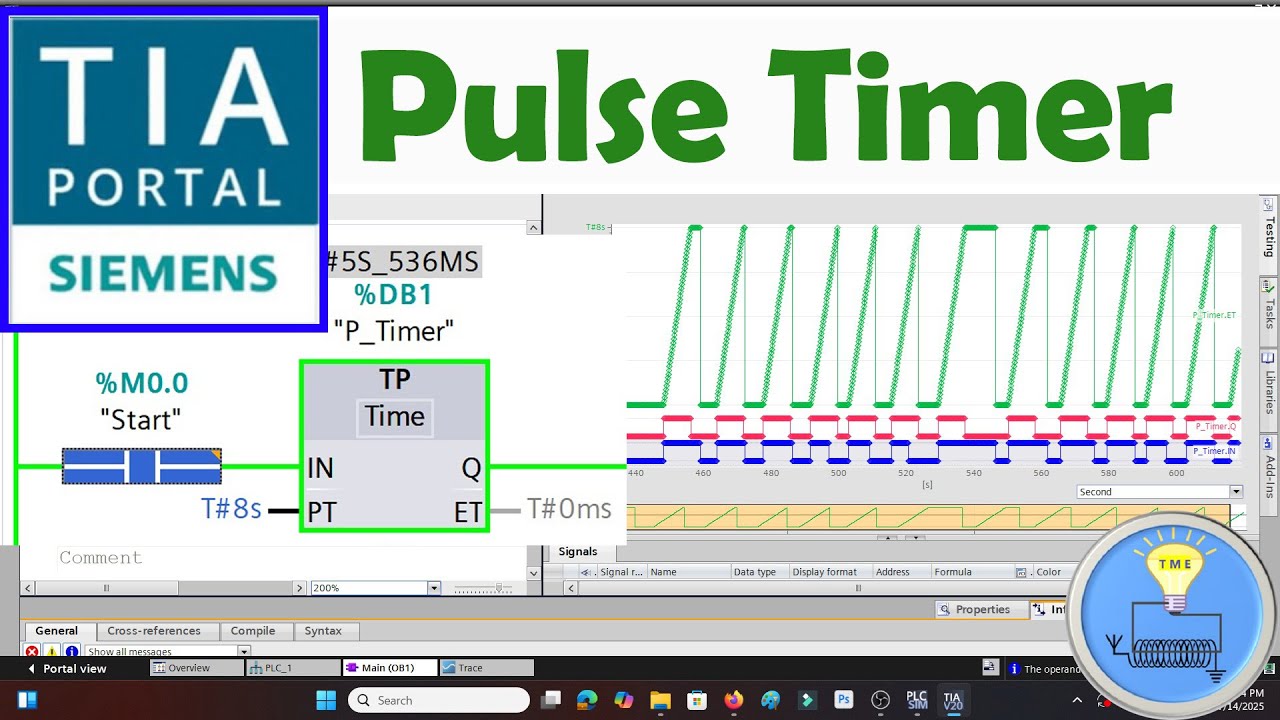This screenshot has height=720, width=1280.
Task: Sort by the Data type column header
Action: tap(758, 572)
